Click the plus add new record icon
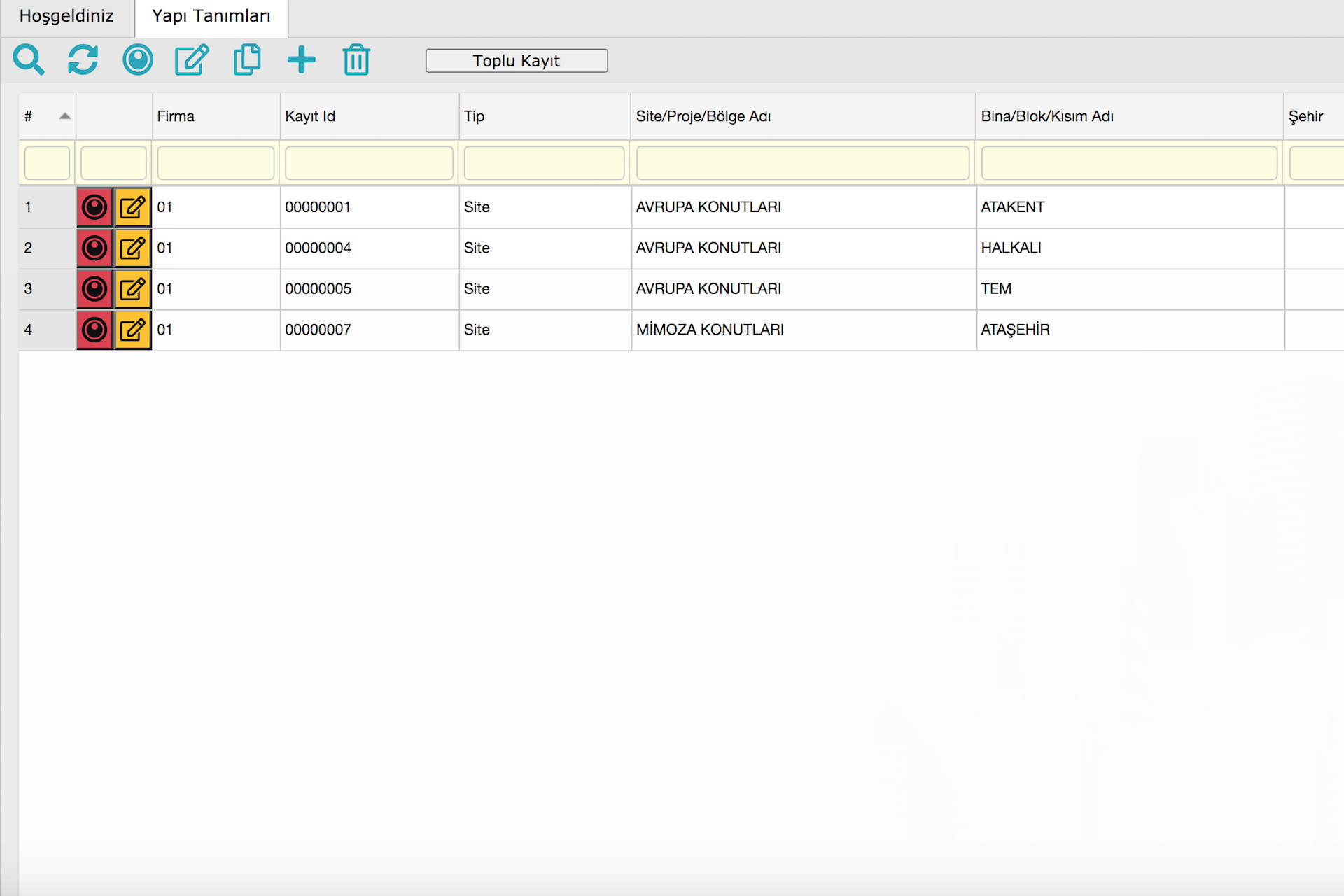 click(301, 60)
